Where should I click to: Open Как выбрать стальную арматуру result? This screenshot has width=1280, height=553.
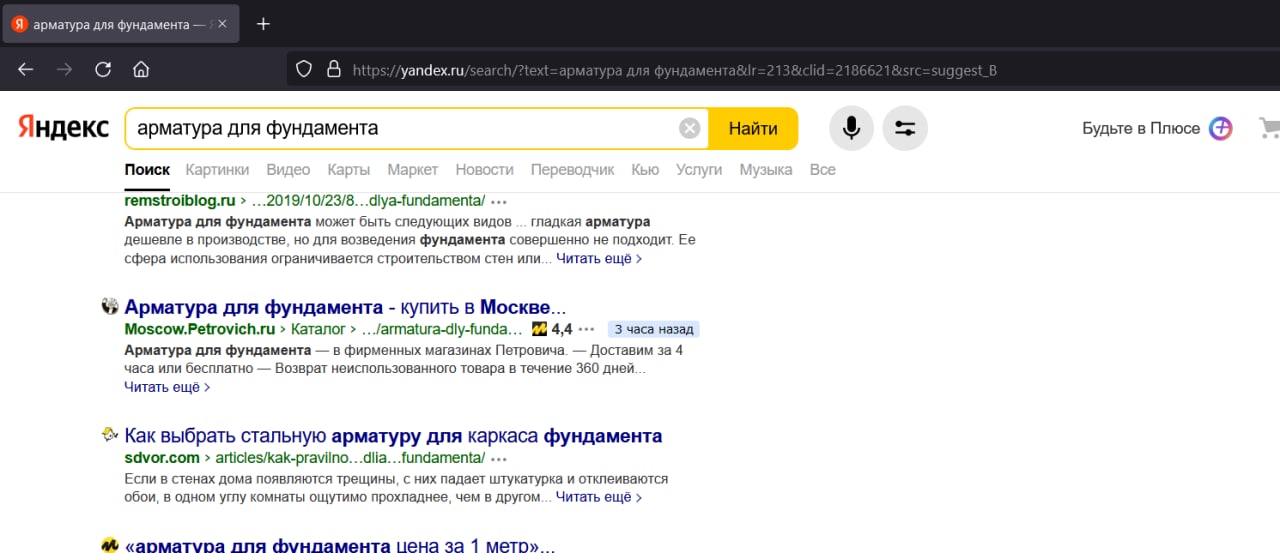pos(393,436)
